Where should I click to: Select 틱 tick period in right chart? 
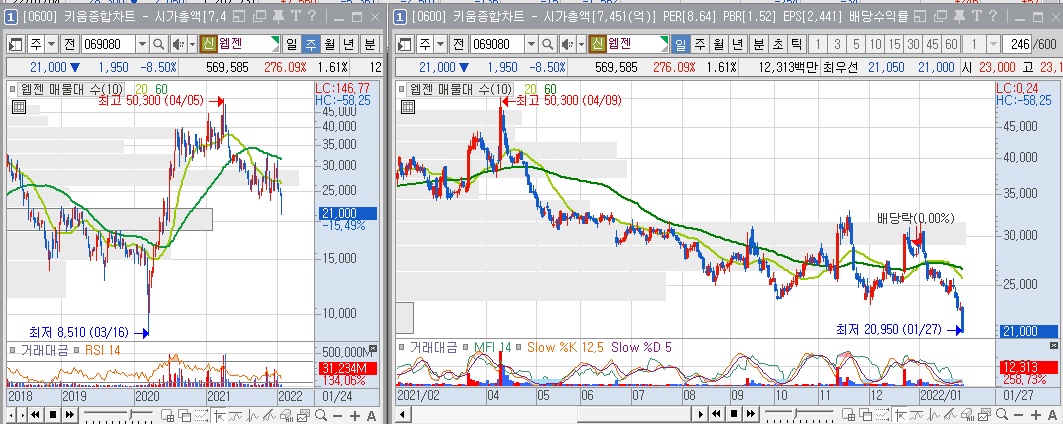click(x=797, y=45)
